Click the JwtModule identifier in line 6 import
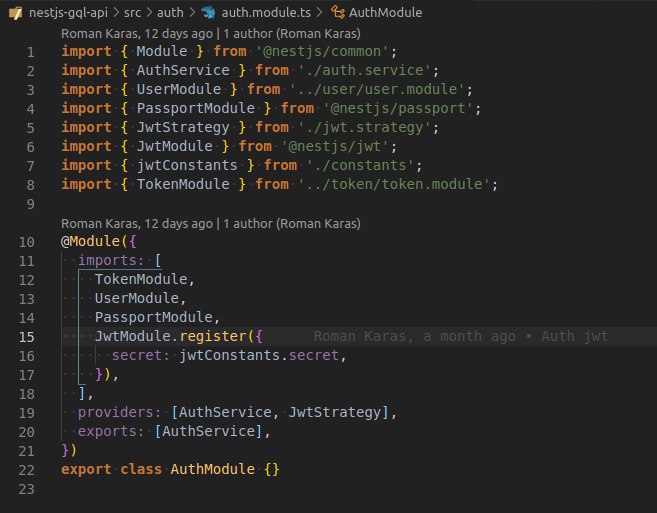Image resolution: width=657 pixels, height=513 pixels. tap(174, 146)
